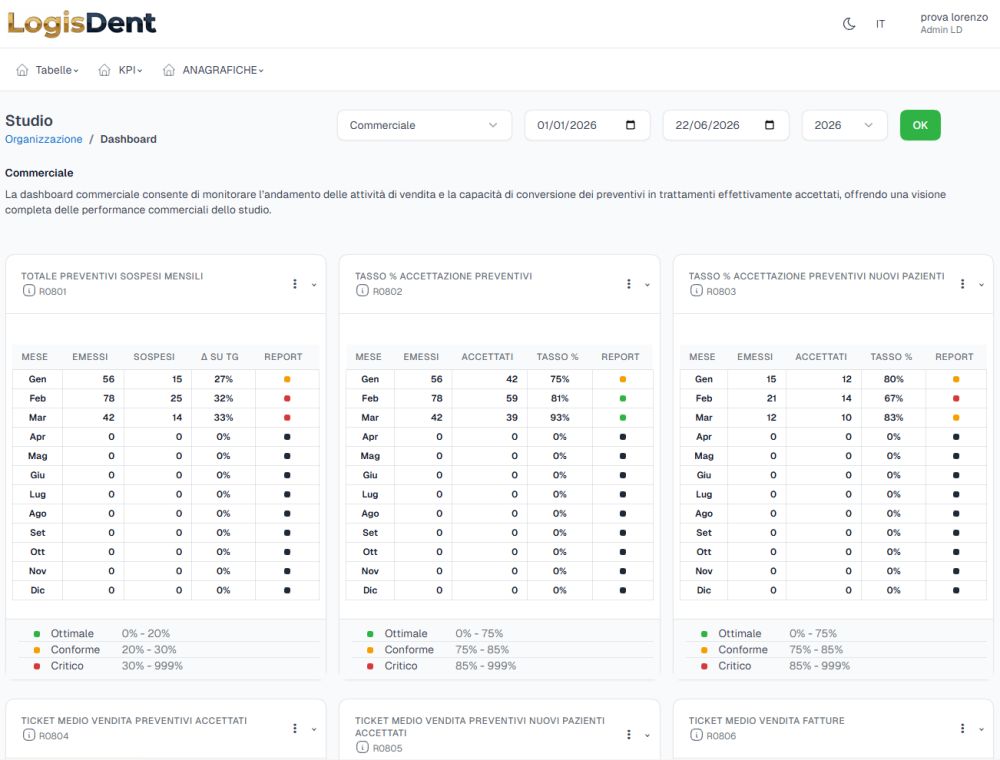Screen dimensions: 1000x760
Task: Click green report dot for Feb in R0802
Action: tap(623, 398)
